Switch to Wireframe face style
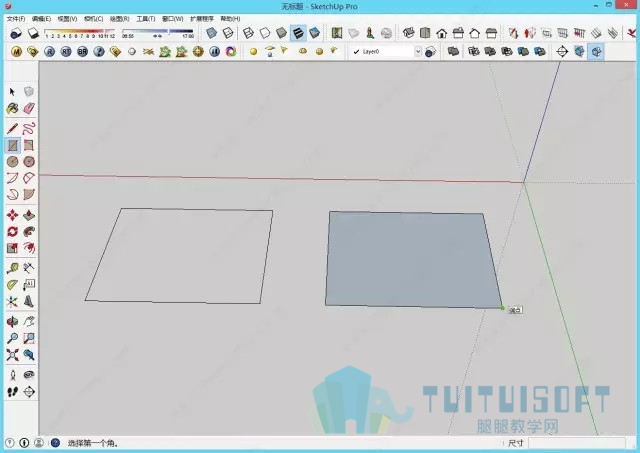Screen dimensions: 640x453 tap(248, 33)
